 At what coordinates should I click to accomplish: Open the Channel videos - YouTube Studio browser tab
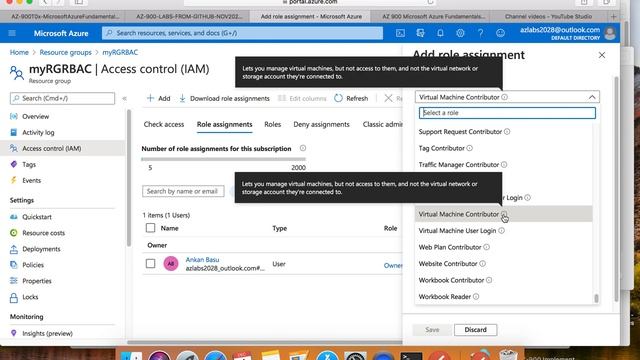coord(548,17)
